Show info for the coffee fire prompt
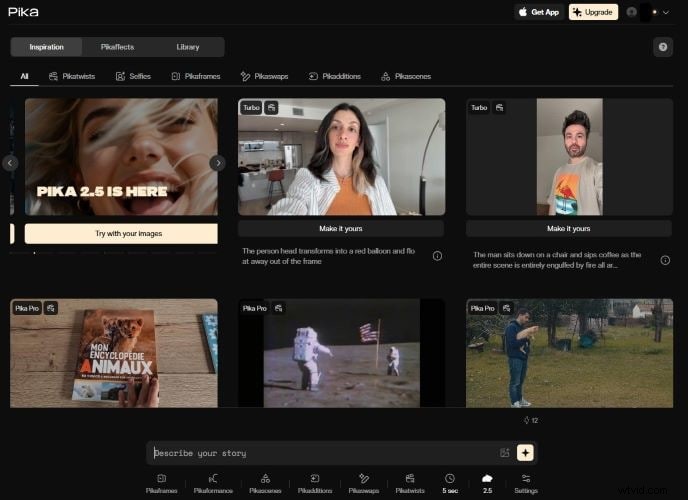The width and height of the screenshot is (688, 500). click(665, 260)
